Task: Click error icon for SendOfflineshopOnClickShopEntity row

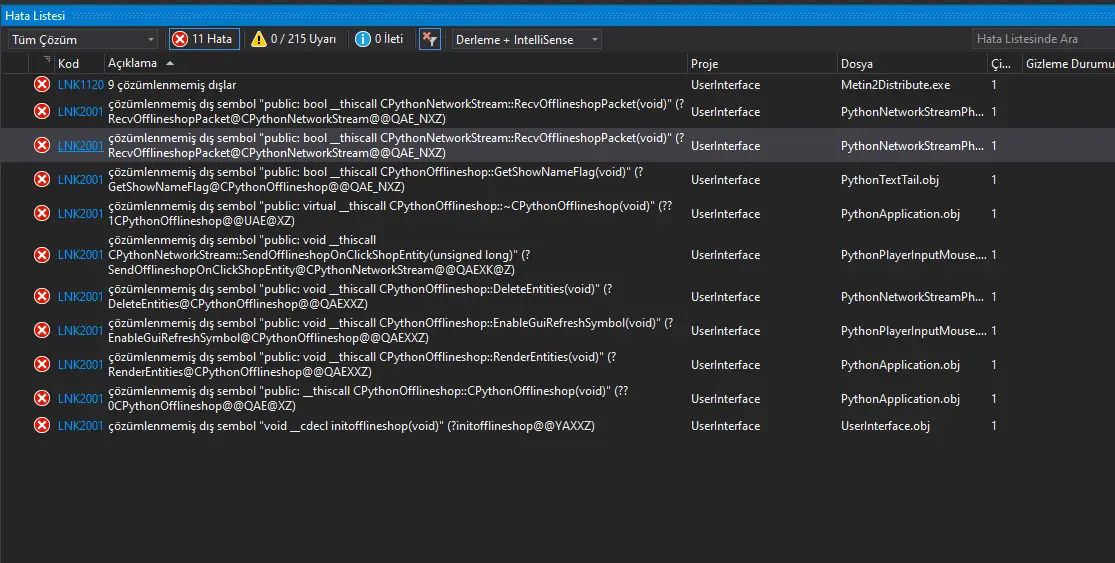Action: (42, 255)
